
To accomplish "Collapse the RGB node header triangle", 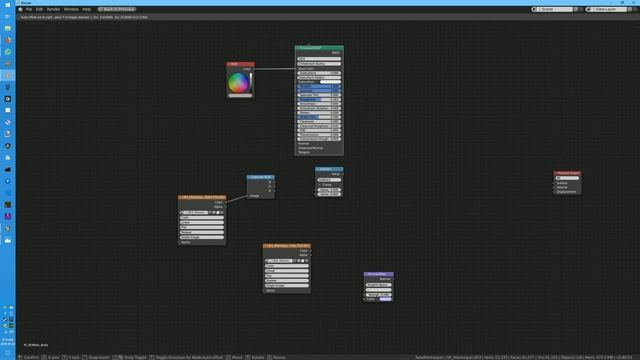I will click(229, 64).
